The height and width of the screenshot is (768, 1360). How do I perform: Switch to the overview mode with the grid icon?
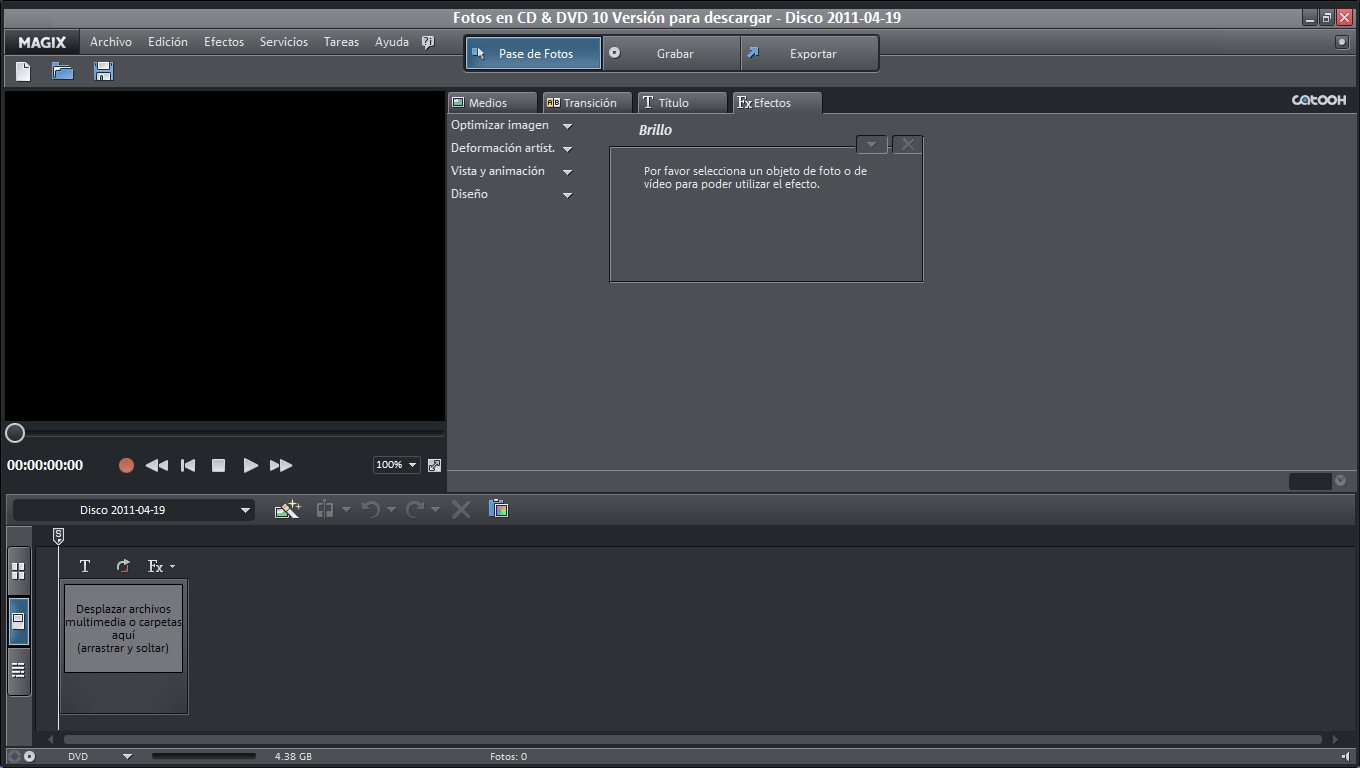[x=18, y=571]
